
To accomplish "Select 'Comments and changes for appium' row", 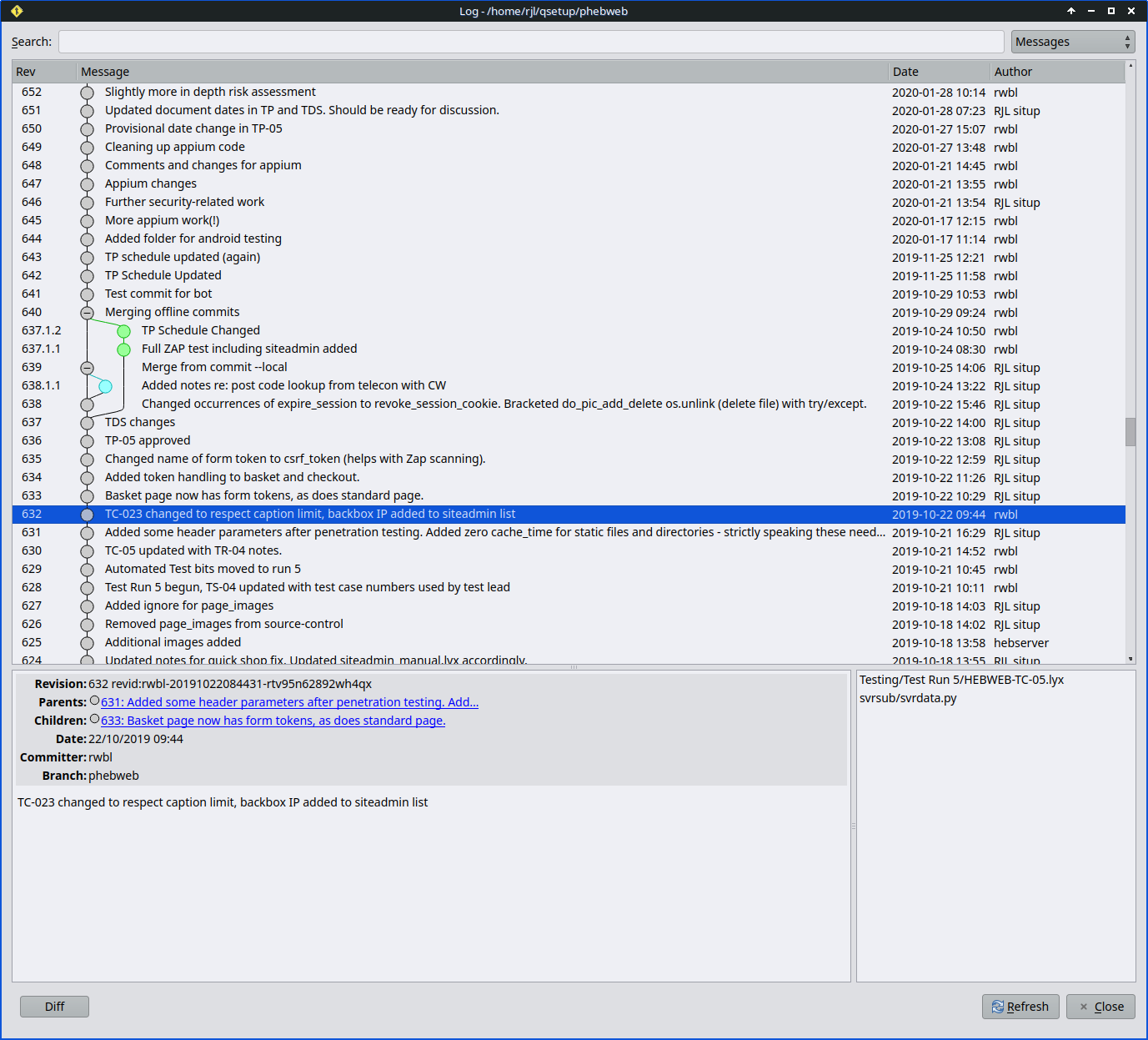I will click(569, 165).
